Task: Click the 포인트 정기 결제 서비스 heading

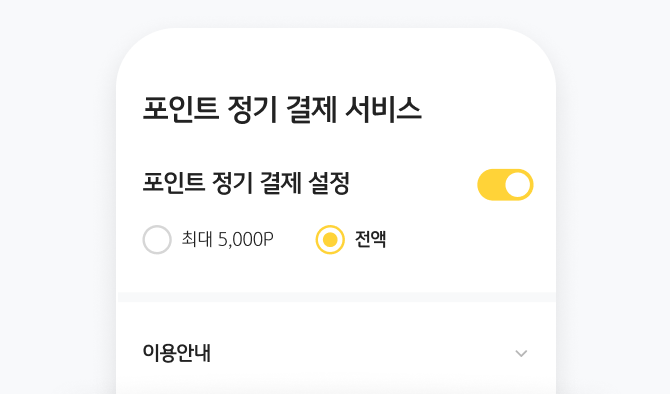Action: click(x=282, y=109)
